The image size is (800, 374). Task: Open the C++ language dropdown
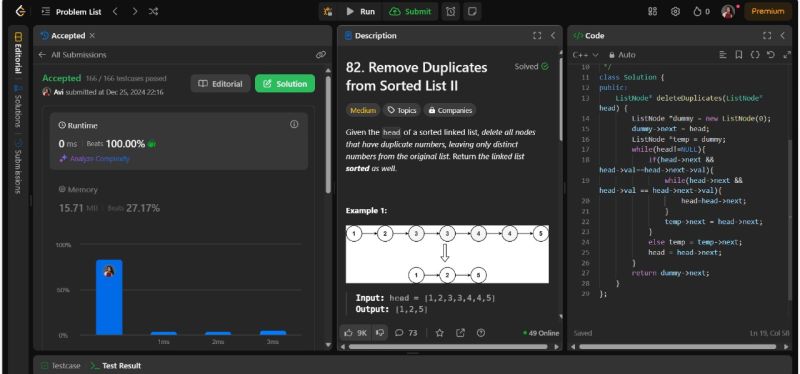585,55
